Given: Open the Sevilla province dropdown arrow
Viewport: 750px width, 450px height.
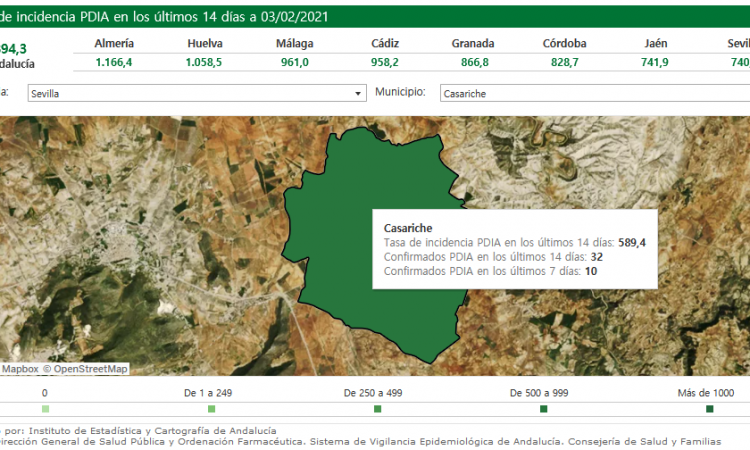Looking at the screenshot, I should click(x=359, y=93).
